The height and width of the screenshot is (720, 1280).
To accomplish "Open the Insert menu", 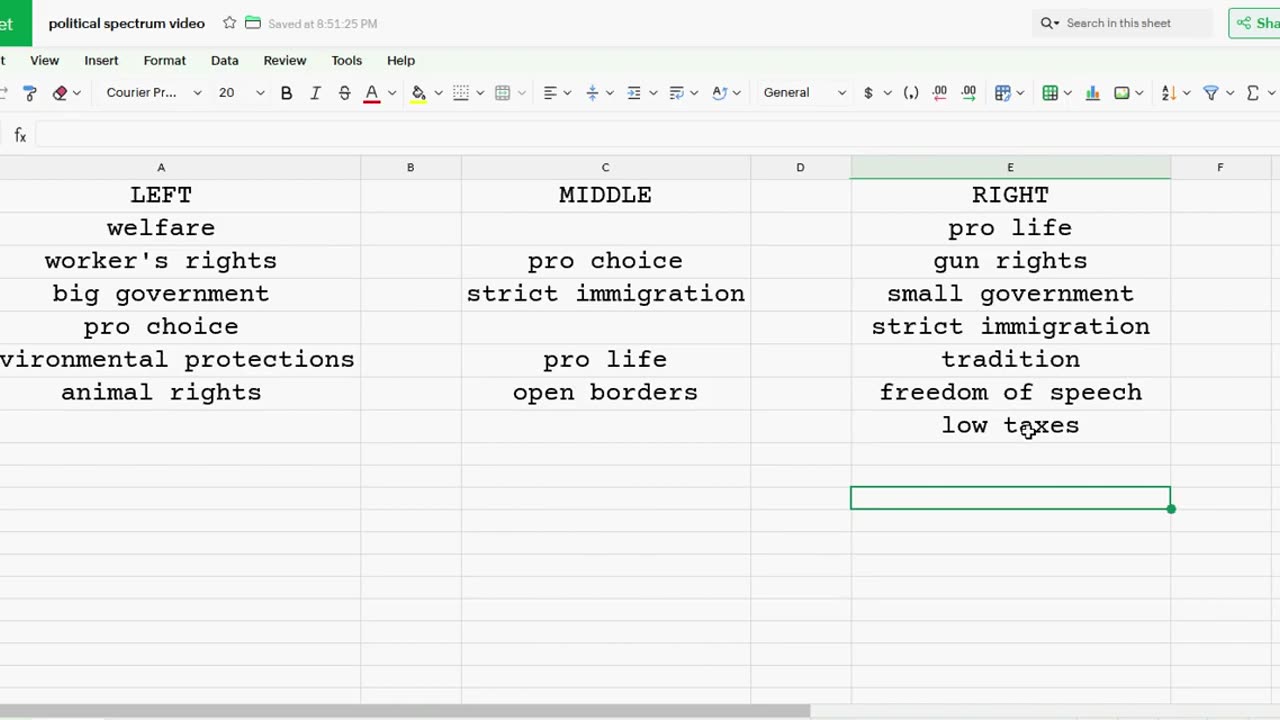I will pyautogui.click(x=101, y=61).
